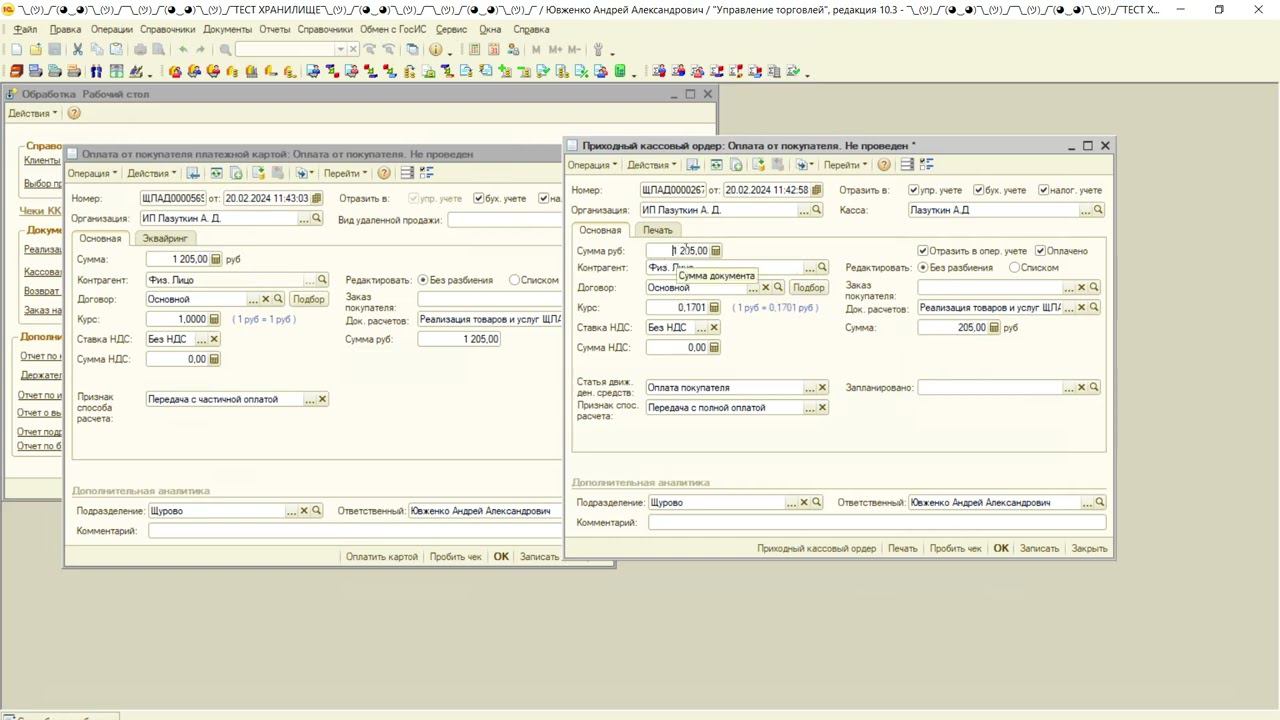Click magnifier icon next to Касса field
The image size is (1280, 720).
(x=1098, y=210)
